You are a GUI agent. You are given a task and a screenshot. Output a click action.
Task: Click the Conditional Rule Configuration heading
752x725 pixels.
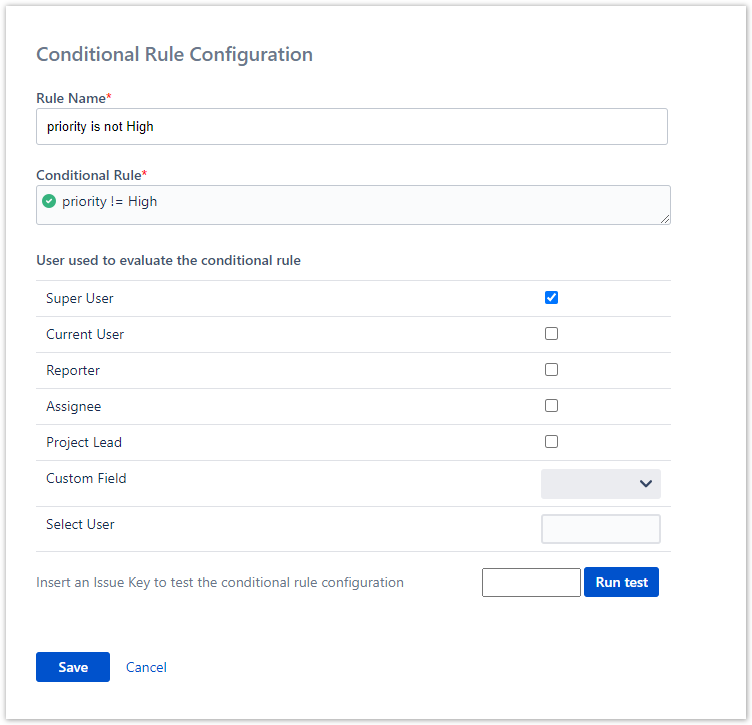click(174, 55)
